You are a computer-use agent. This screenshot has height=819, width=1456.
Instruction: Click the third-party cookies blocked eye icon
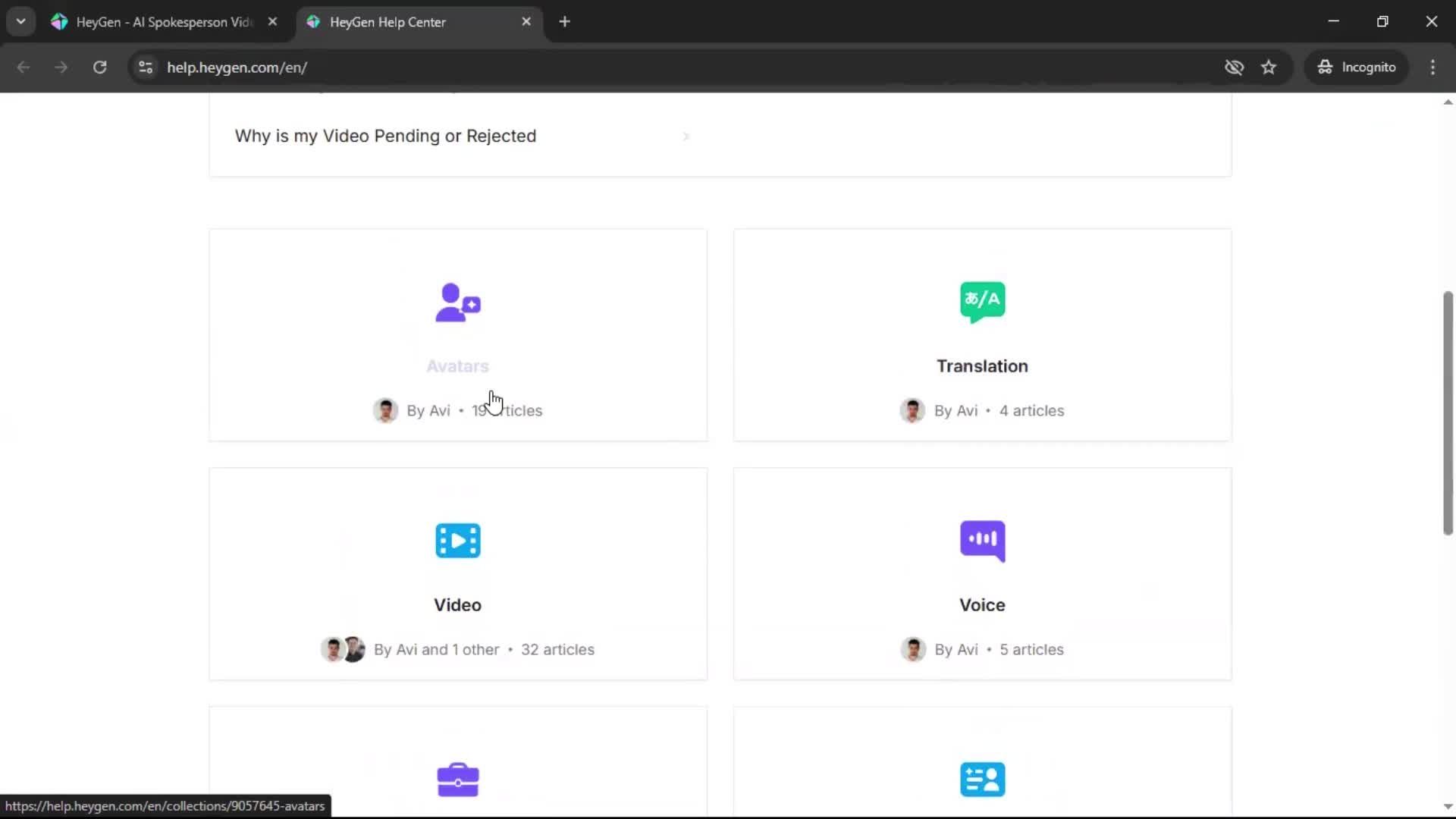coord(1234,67)
